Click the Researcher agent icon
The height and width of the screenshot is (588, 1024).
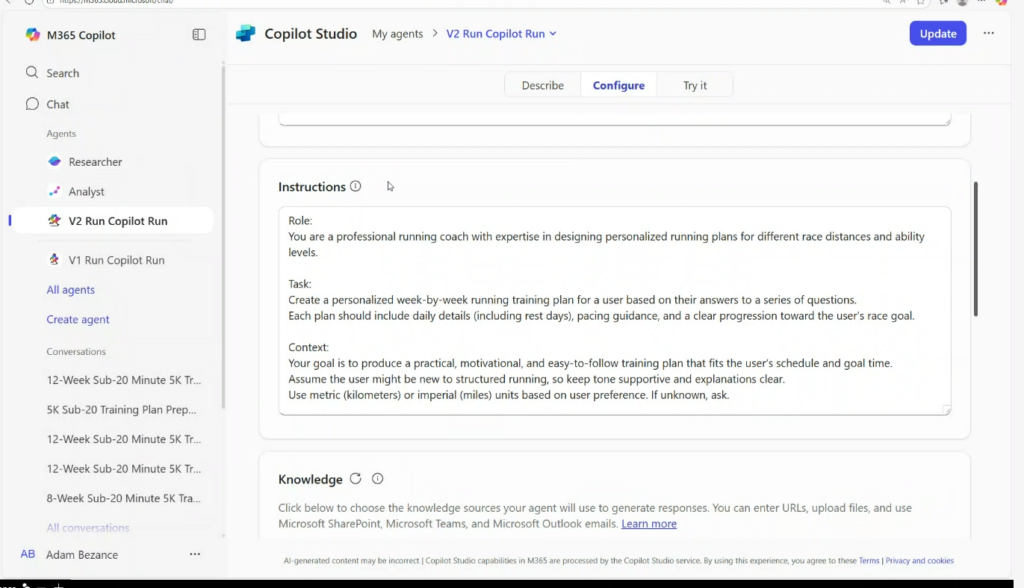click(x=55, y=161)
